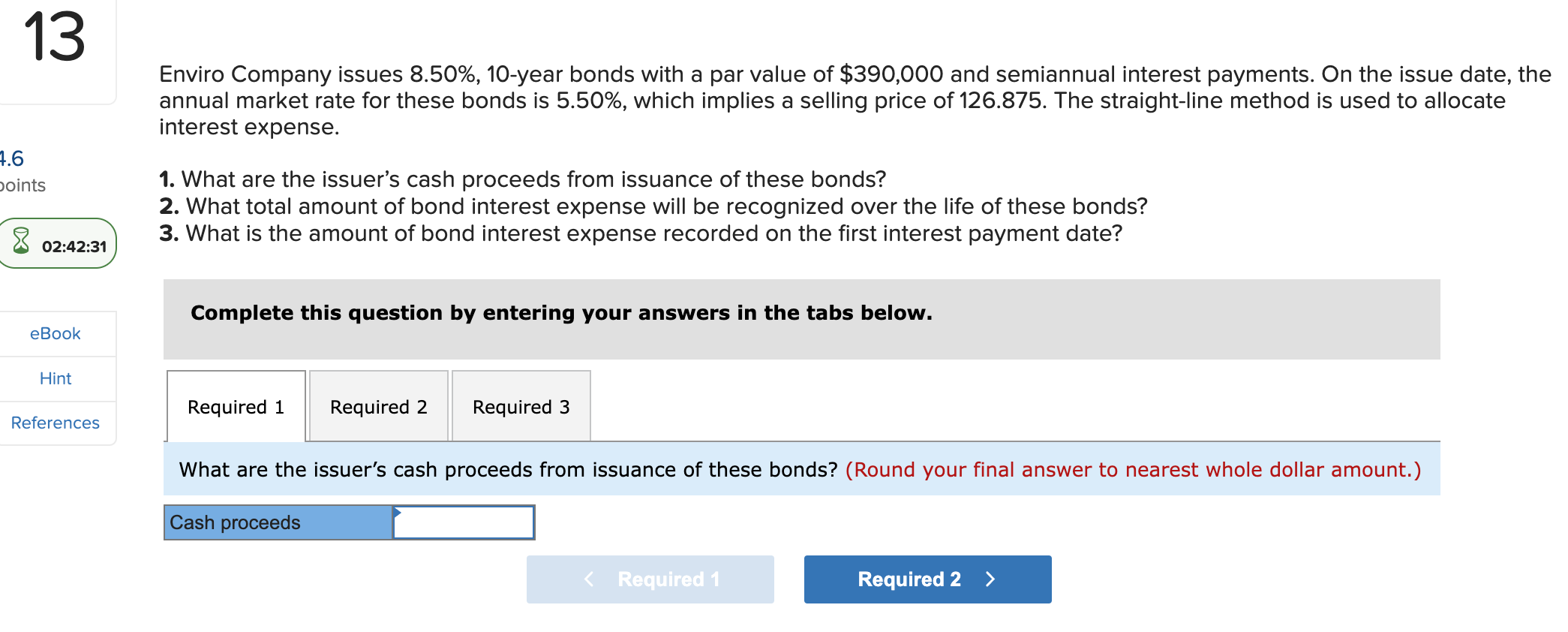Select the Required 1 tab

pos(236,406)
